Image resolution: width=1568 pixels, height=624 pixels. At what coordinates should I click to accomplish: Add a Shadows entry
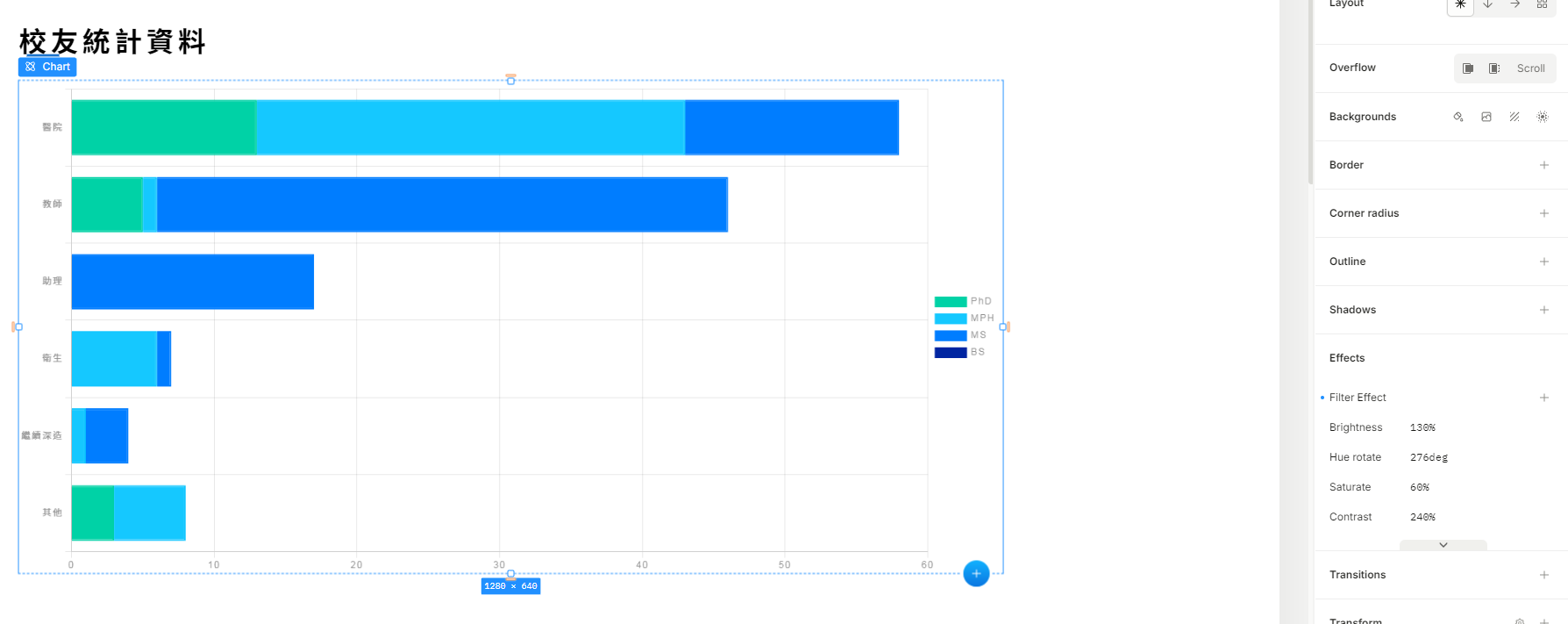[1544, 310]
